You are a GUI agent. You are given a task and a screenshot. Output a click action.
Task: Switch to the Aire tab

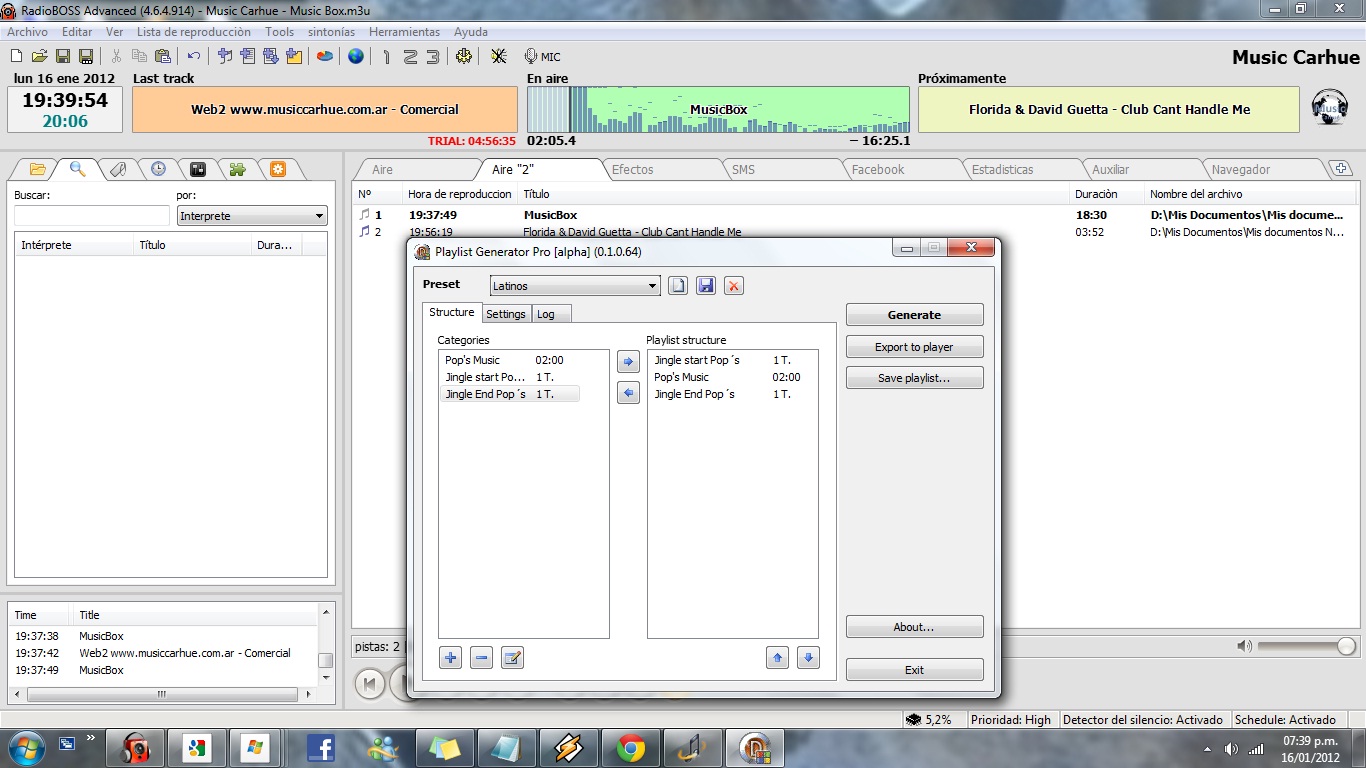(383, 170)
